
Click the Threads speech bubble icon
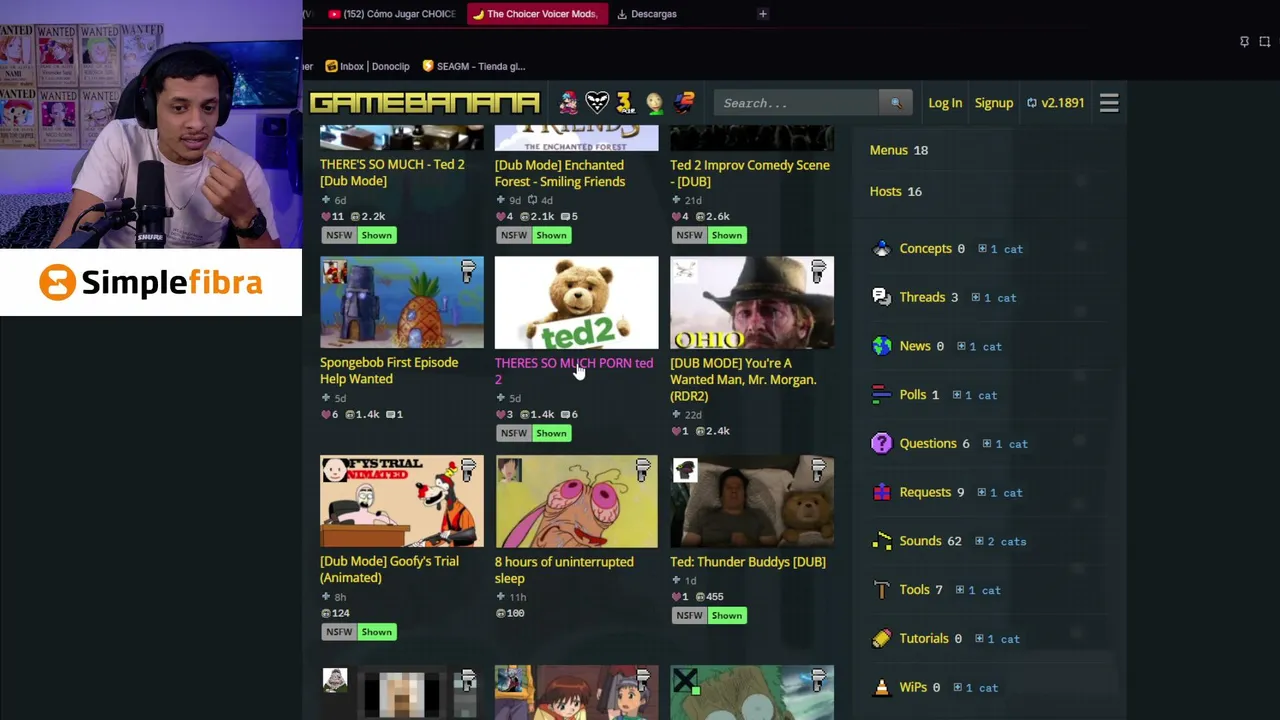881,297
